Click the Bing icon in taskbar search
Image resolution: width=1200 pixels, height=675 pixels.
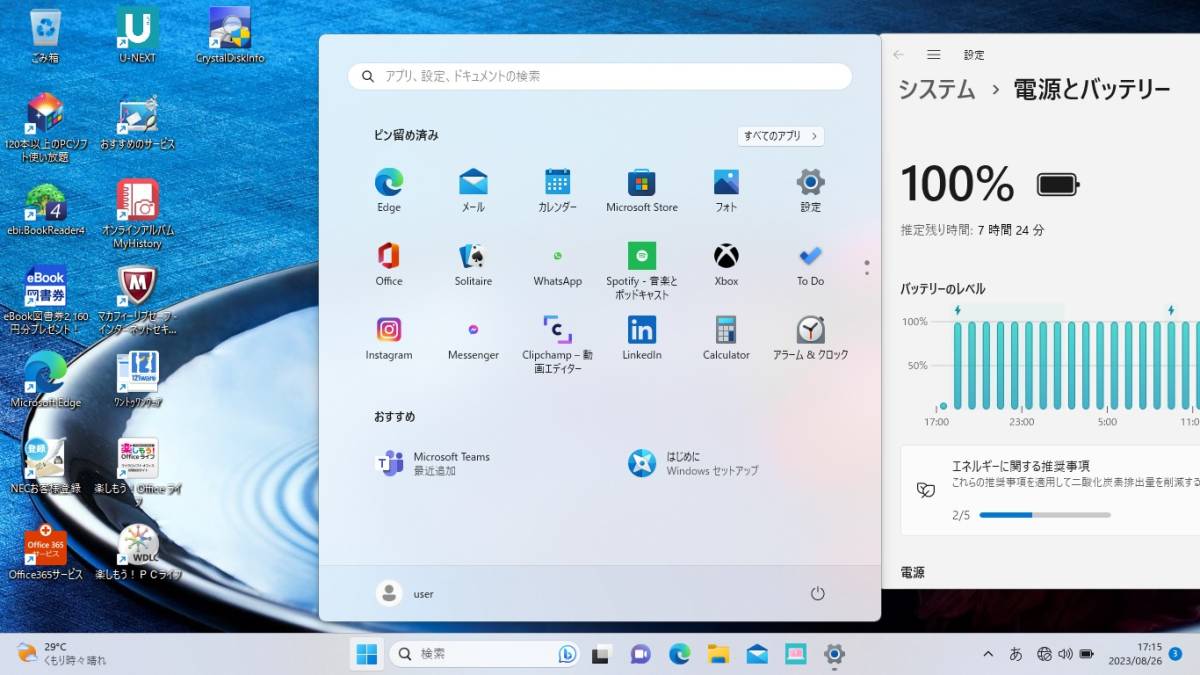point(567,654)
